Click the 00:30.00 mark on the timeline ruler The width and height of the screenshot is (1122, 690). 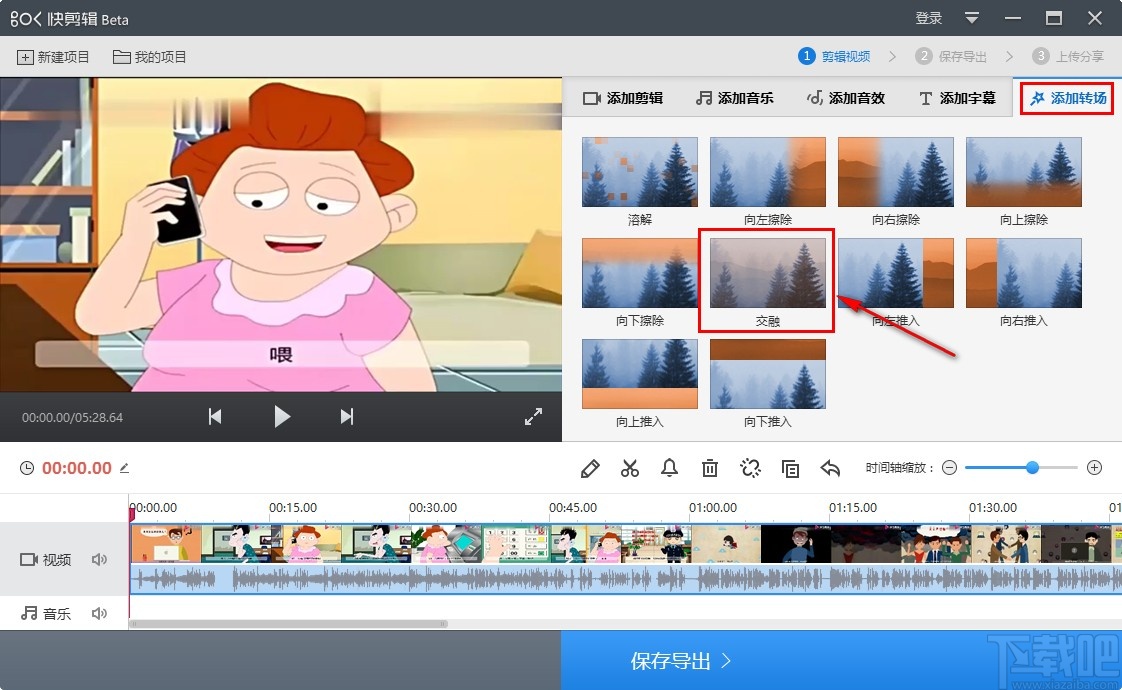point(433,507)
